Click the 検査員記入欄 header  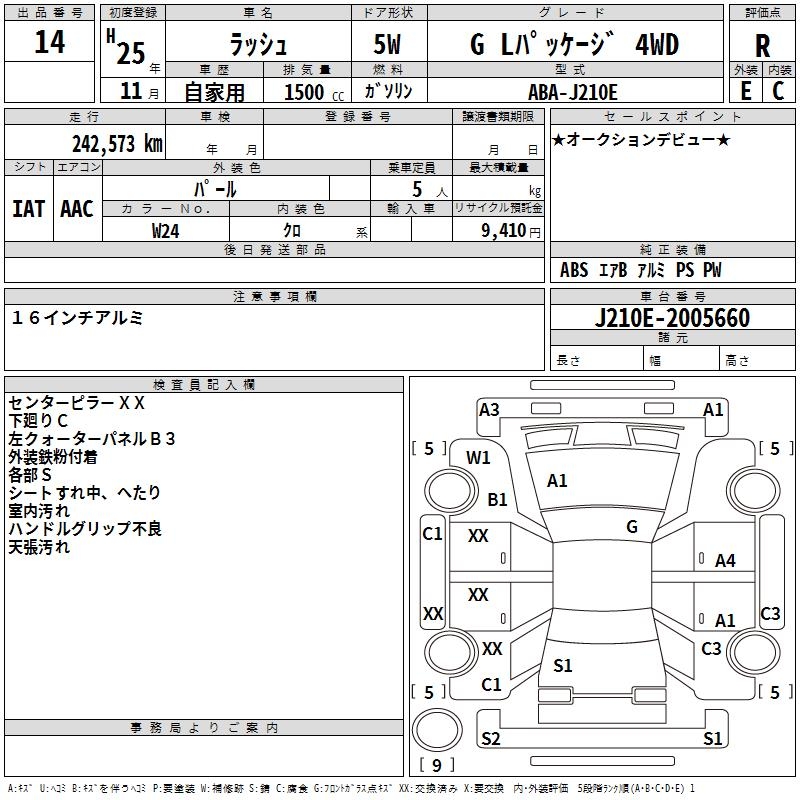point(204,385)
